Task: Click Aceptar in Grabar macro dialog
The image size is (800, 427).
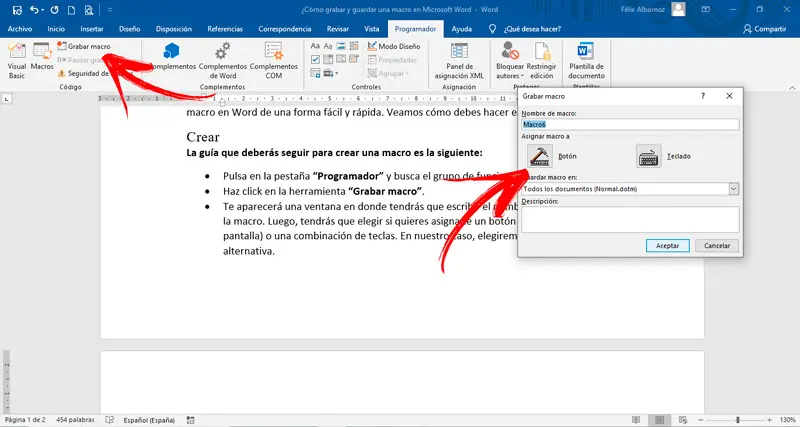Action: tap(667, 245)
